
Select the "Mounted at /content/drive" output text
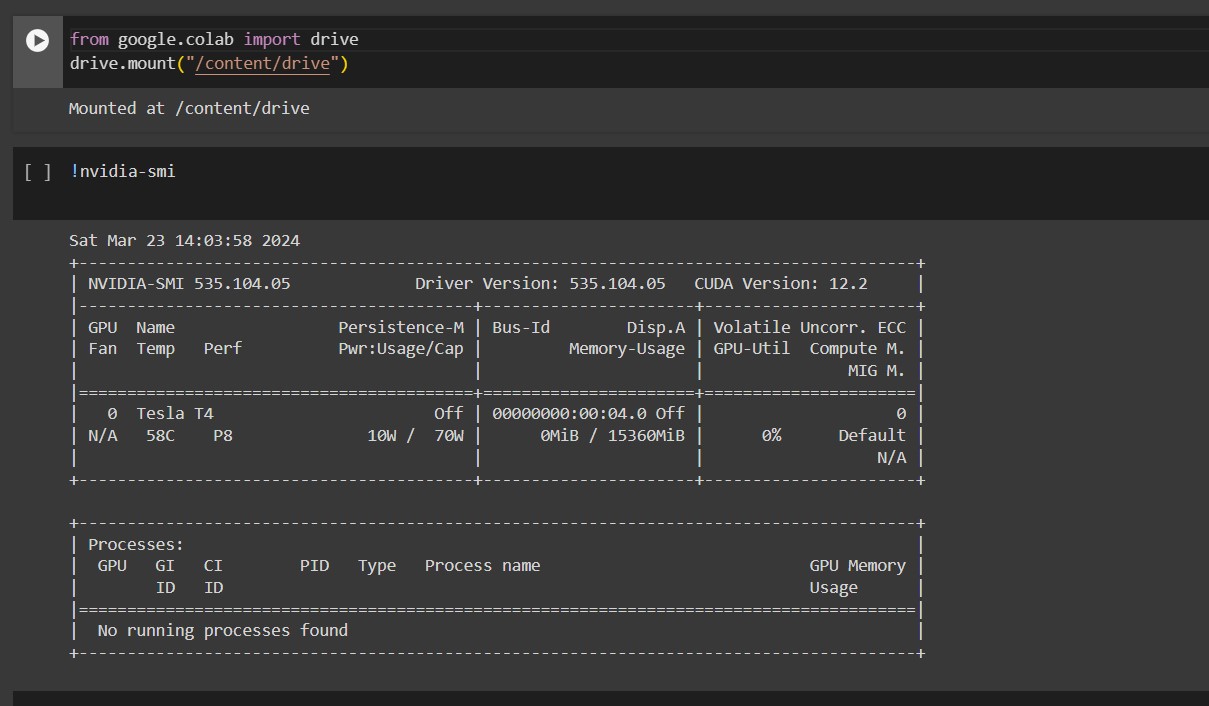tap(188, 108)
